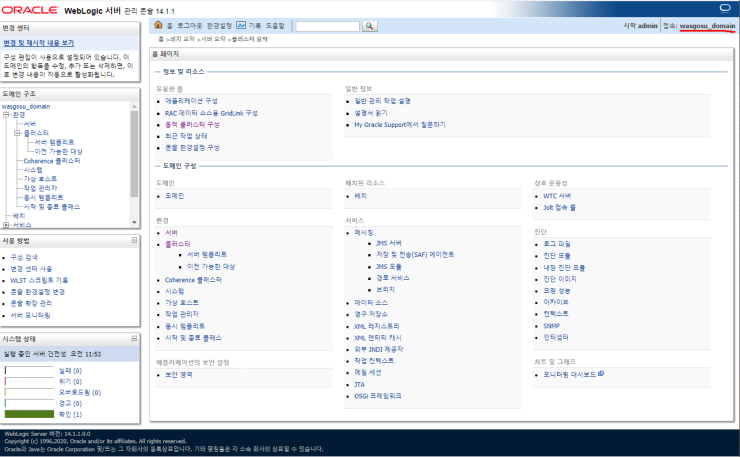Open 클러스터 link on home page
The image size is (740, 457).
tap(178, 244)
